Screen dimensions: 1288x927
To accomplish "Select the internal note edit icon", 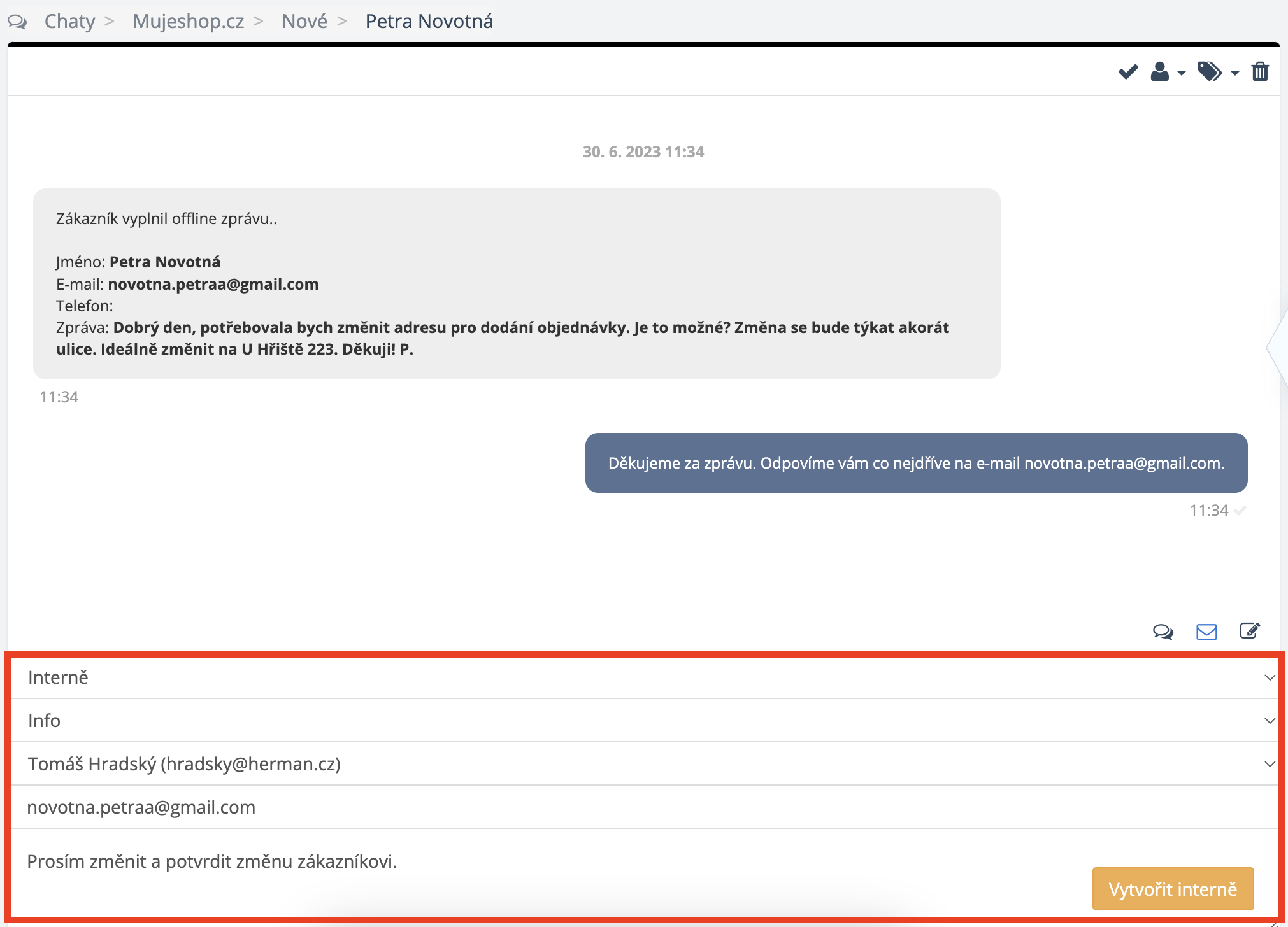I will point(1250,631).
